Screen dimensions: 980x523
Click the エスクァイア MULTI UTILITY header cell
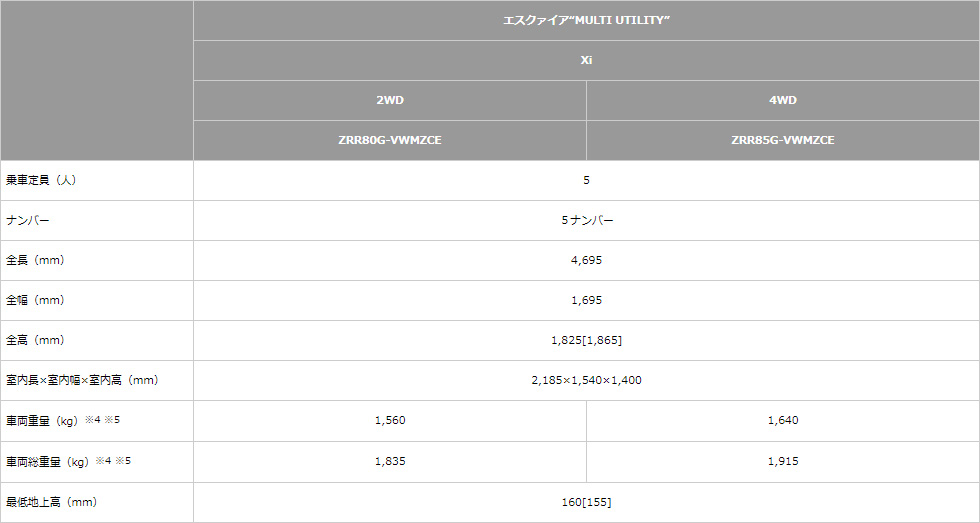pos(586,20)
